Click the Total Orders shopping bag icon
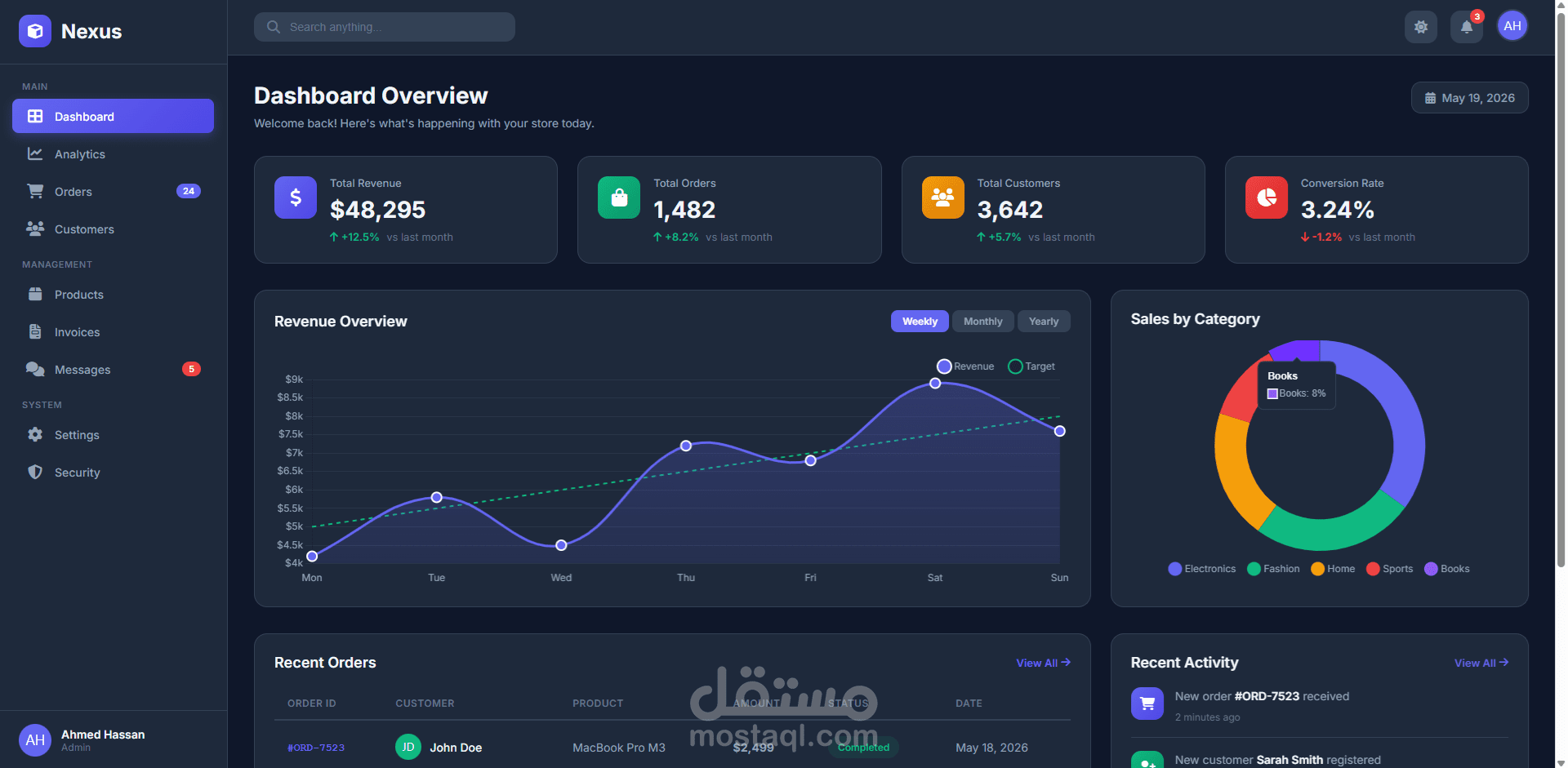1568x768 pixels. [x=619, y=198]
